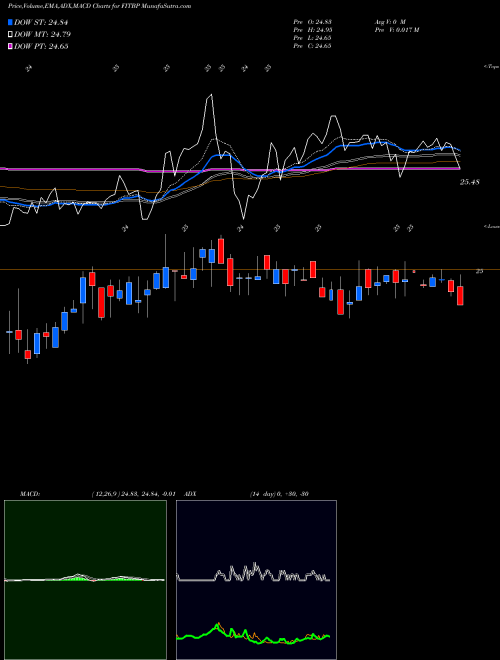500x660 pixels.
Task: Select the 'DOW ST: 24.84' legend label
Action: 41,22
